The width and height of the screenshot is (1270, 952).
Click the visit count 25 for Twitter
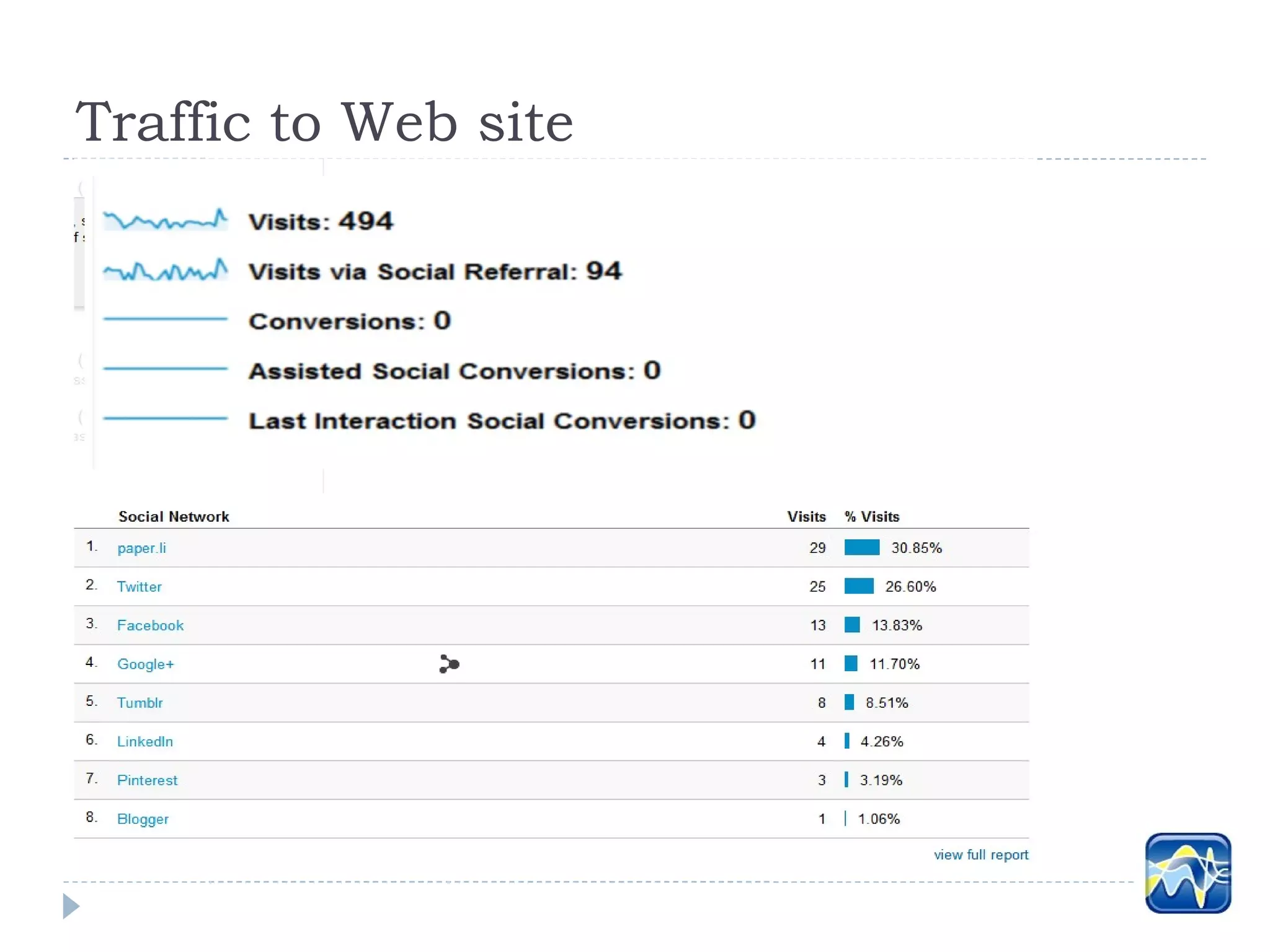click(x=817, y=586)
